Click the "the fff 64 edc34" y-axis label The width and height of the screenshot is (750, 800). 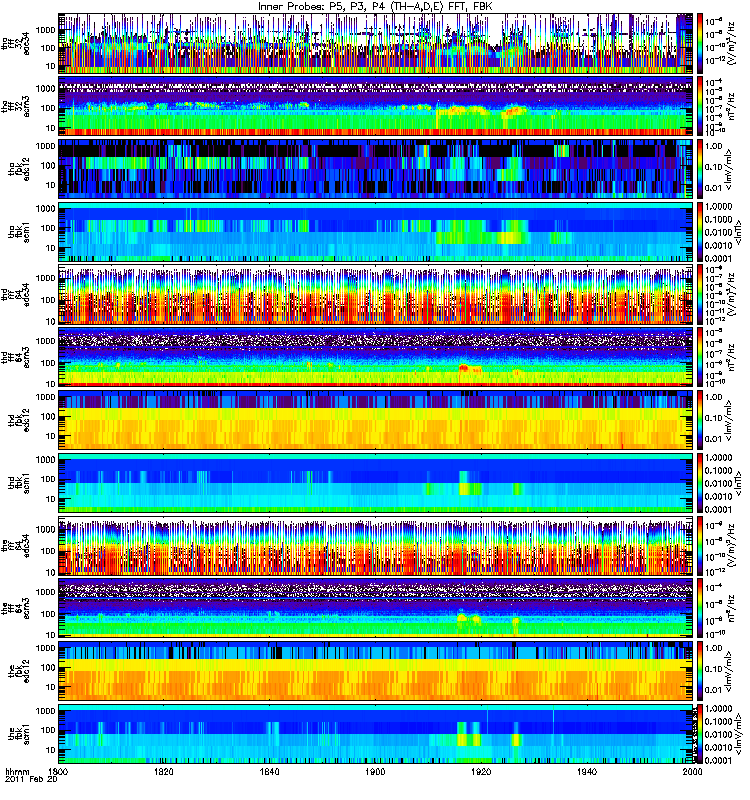pos(16,545)
